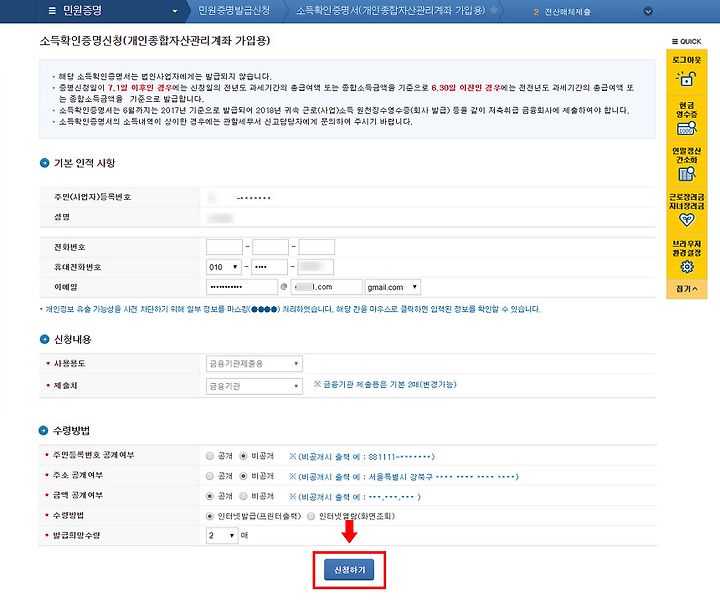Select 비공개 for 금액 공개여부
720x608 pixels.
pos(243,496)
